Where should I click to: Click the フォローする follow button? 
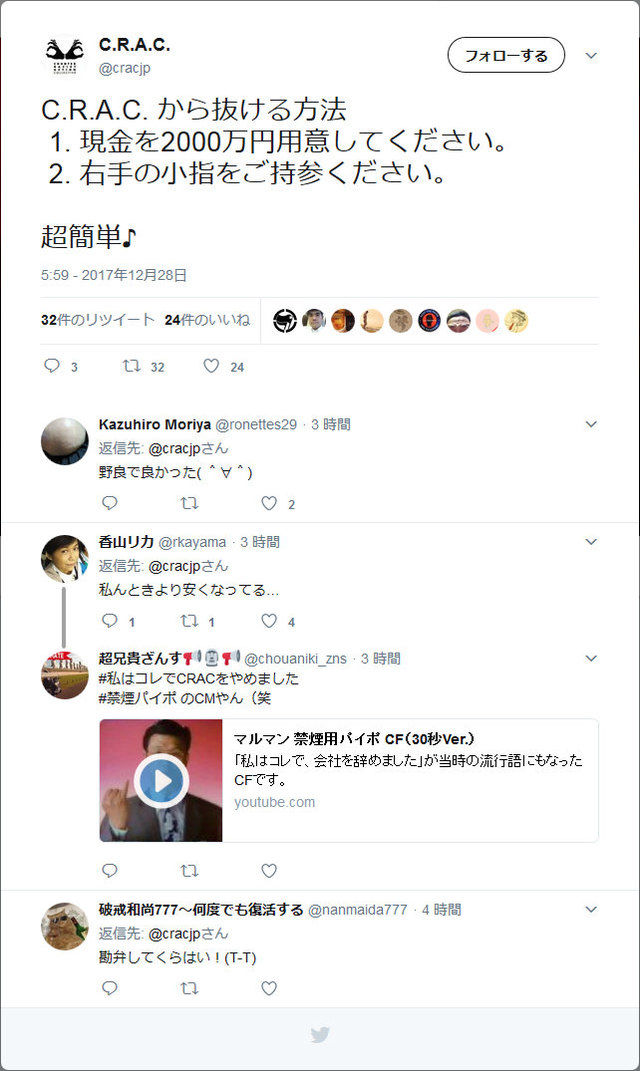coord(506,55)
